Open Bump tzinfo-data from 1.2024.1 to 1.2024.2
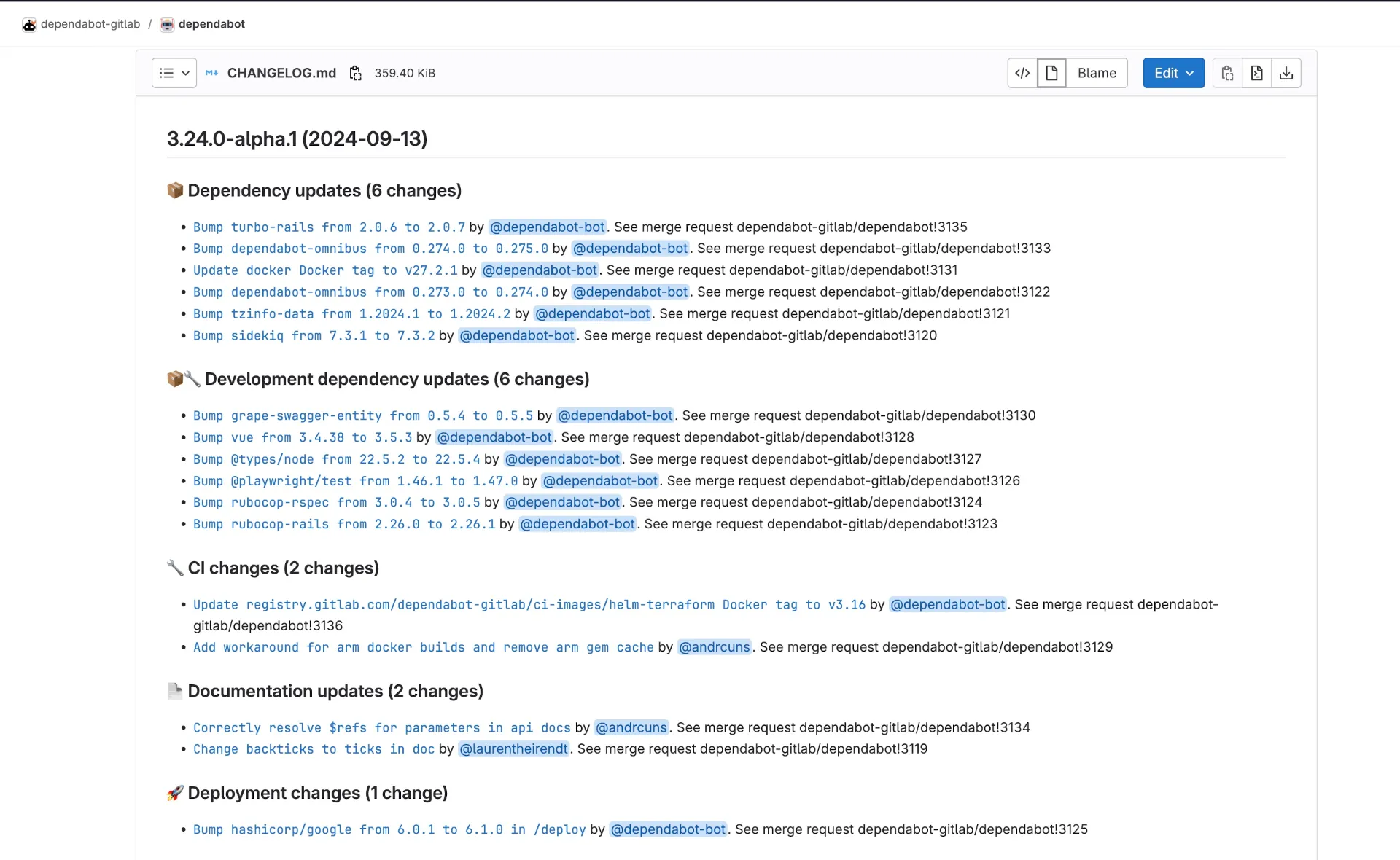The height and width of the screenshot is (860, 1400). (x=351, y=314)
